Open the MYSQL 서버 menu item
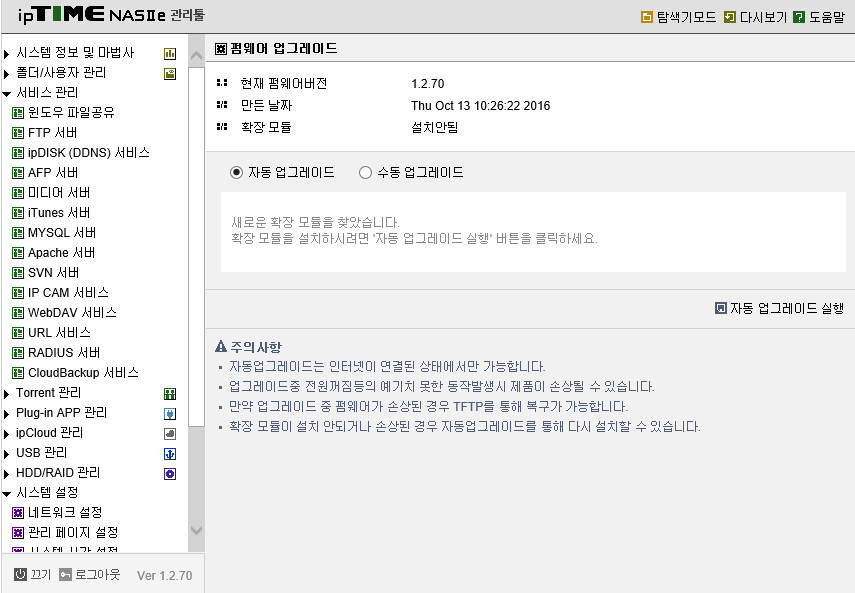This screenshot has height=593, width=855. [62, 233]
